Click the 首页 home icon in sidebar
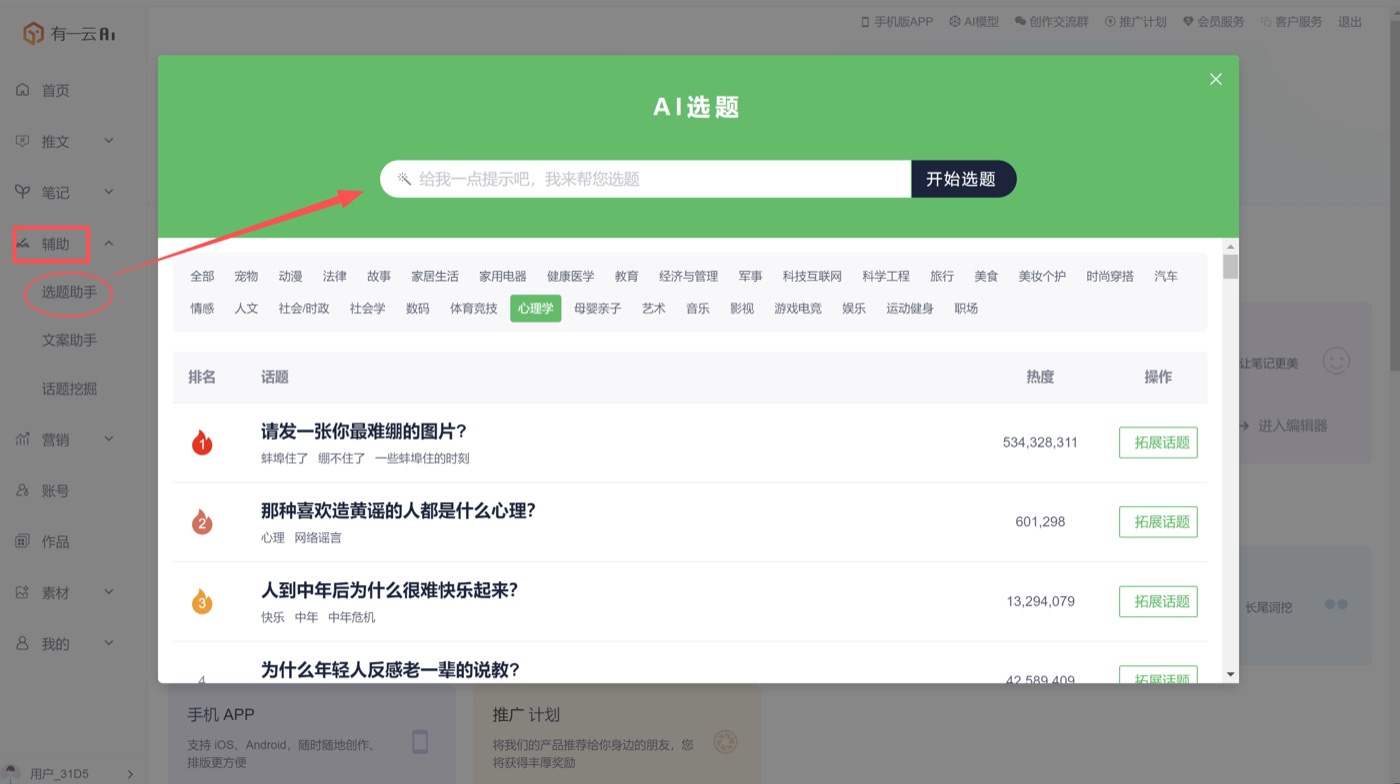Image resolution: width=1400 pixels, height=784 pixels. pyautogui.click(x=23, y=90)
